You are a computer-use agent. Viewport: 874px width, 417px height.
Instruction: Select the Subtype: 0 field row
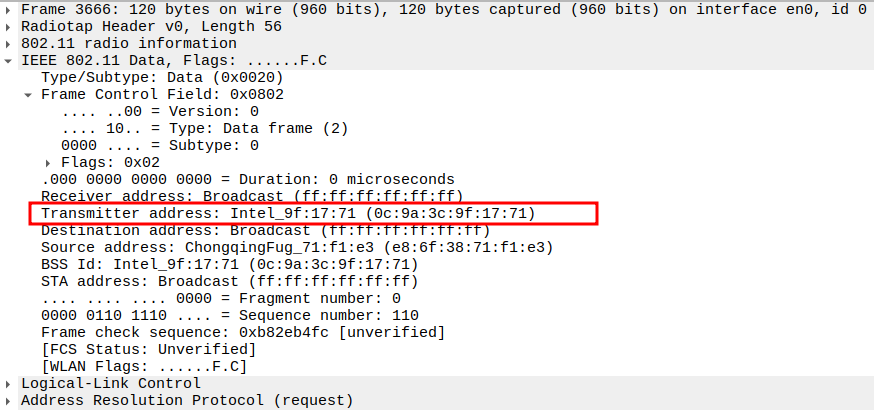(160, 145)
